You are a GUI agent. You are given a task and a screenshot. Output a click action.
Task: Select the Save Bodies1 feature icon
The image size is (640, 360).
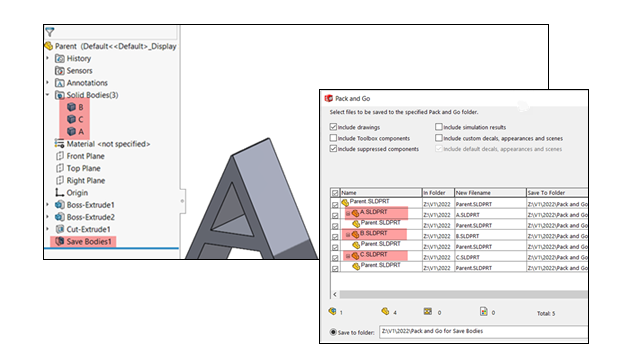60,241
